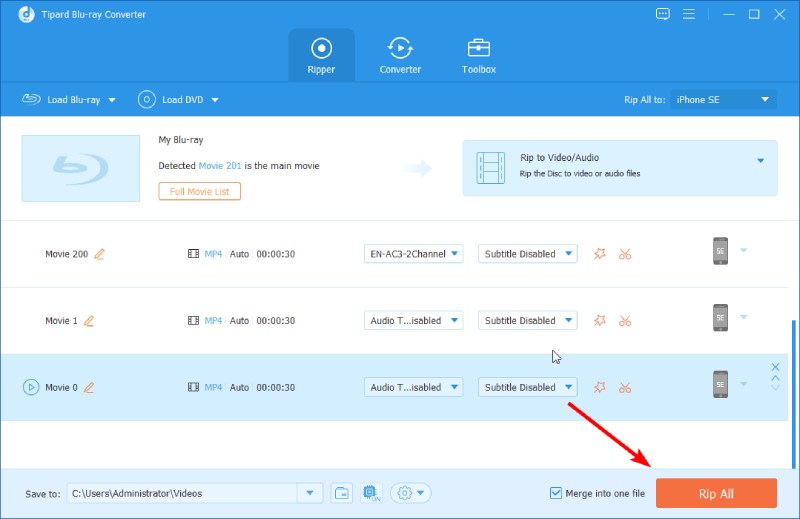Open the Save to path dropdown arrow
800x519 pixels.
[310, 493]
